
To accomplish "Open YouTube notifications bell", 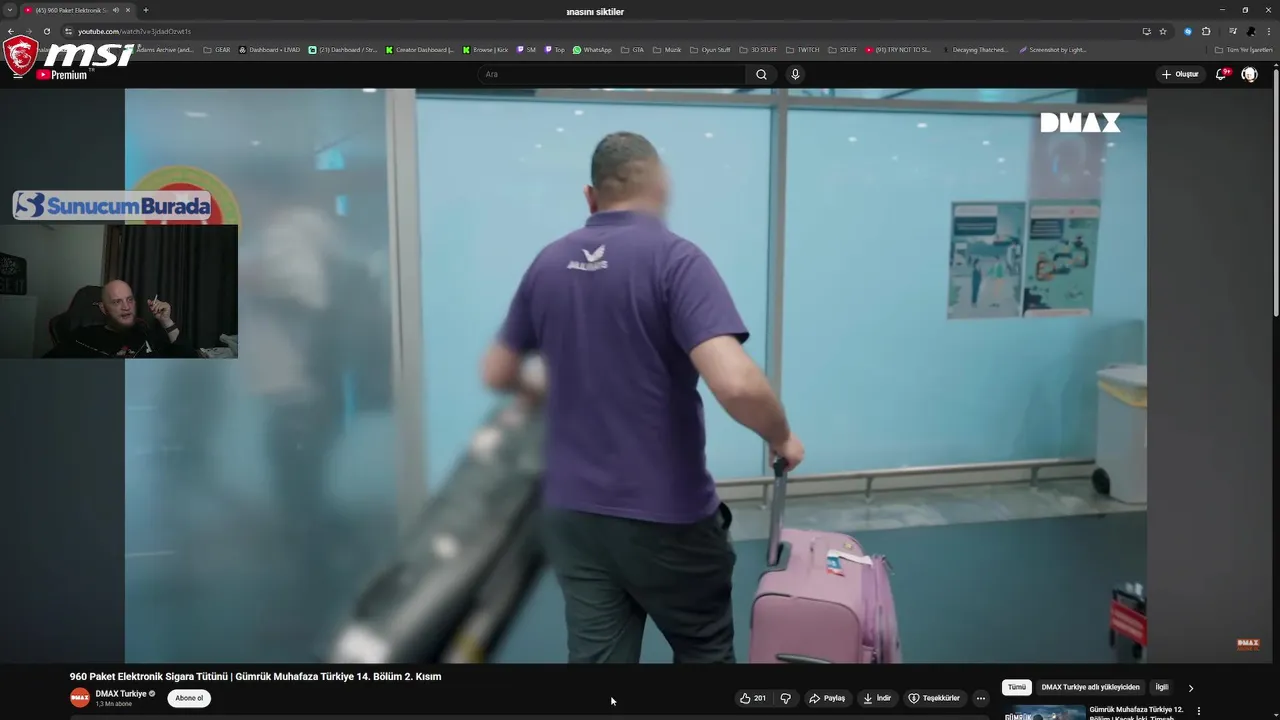I will click(x=1222, y=74).
